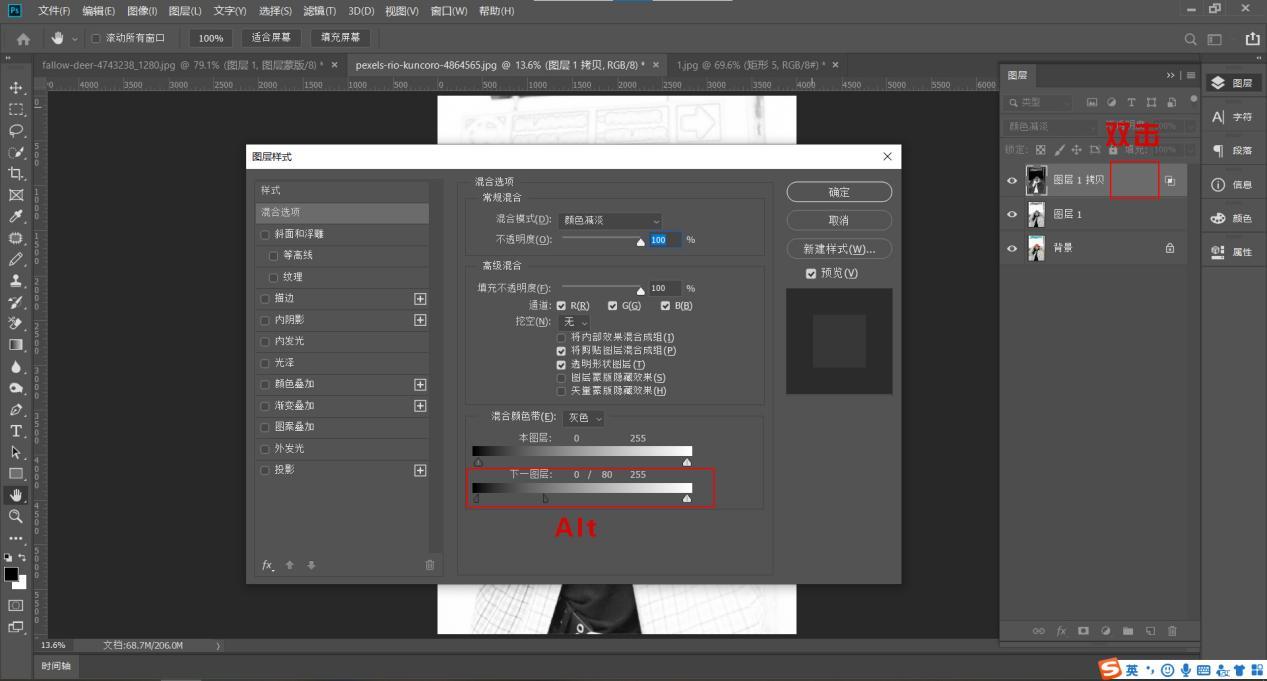Click the 不透明度 slider handle
The width and height of the screenshot is (1267, 681).
pos(641,242)
